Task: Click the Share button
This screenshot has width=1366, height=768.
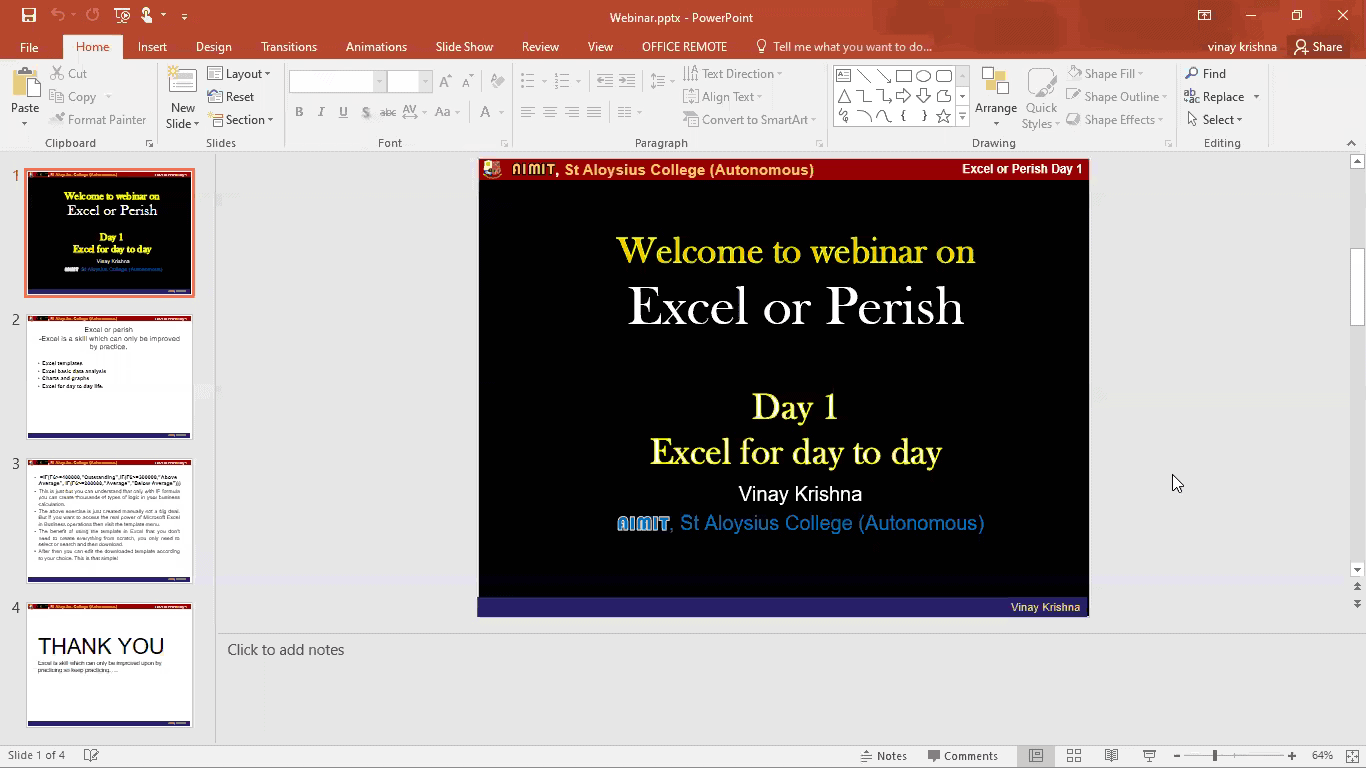Action: pos(1317,47)
